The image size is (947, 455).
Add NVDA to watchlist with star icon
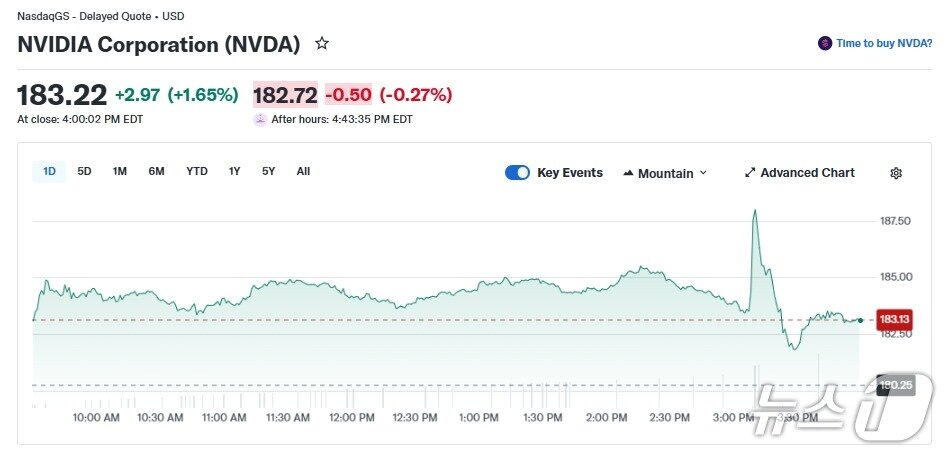[322, 44]
